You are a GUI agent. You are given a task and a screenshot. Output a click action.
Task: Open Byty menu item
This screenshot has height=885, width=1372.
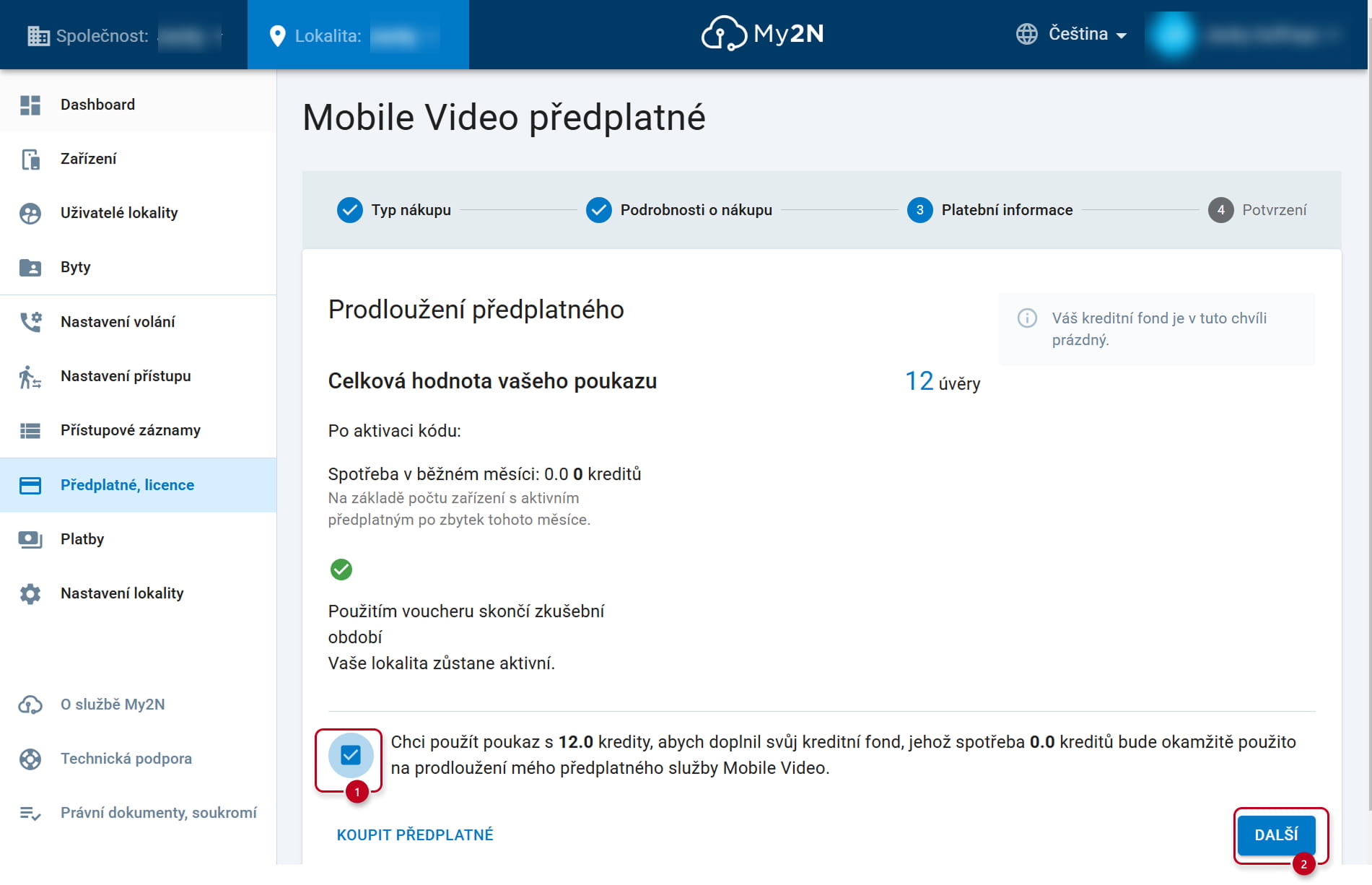138,267
